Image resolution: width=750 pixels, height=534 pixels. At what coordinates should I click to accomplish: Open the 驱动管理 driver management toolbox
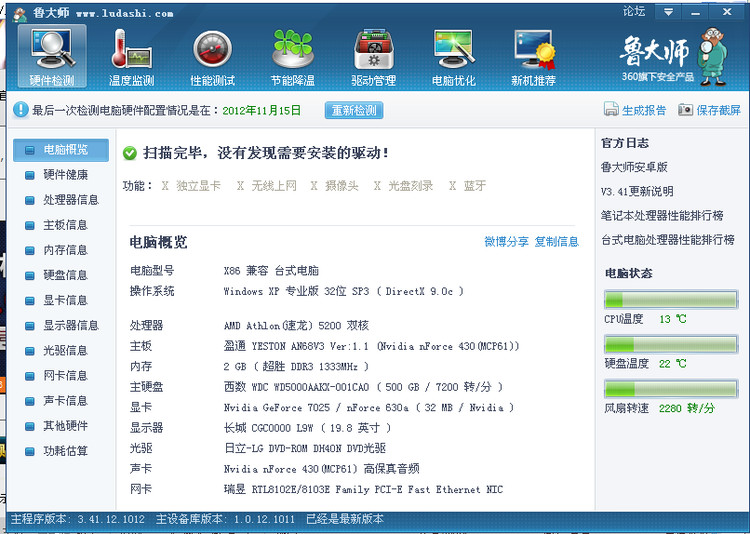tap(374, 56)
